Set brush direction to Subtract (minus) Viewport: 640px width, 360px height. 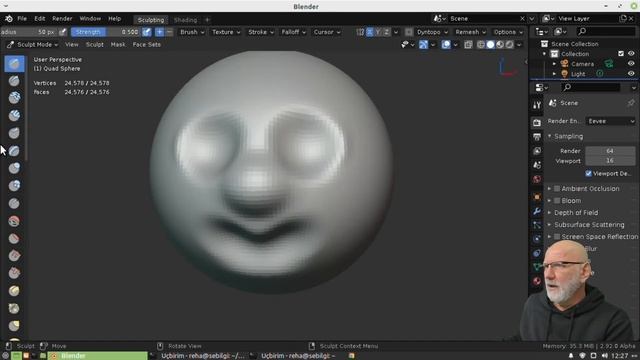169,32
